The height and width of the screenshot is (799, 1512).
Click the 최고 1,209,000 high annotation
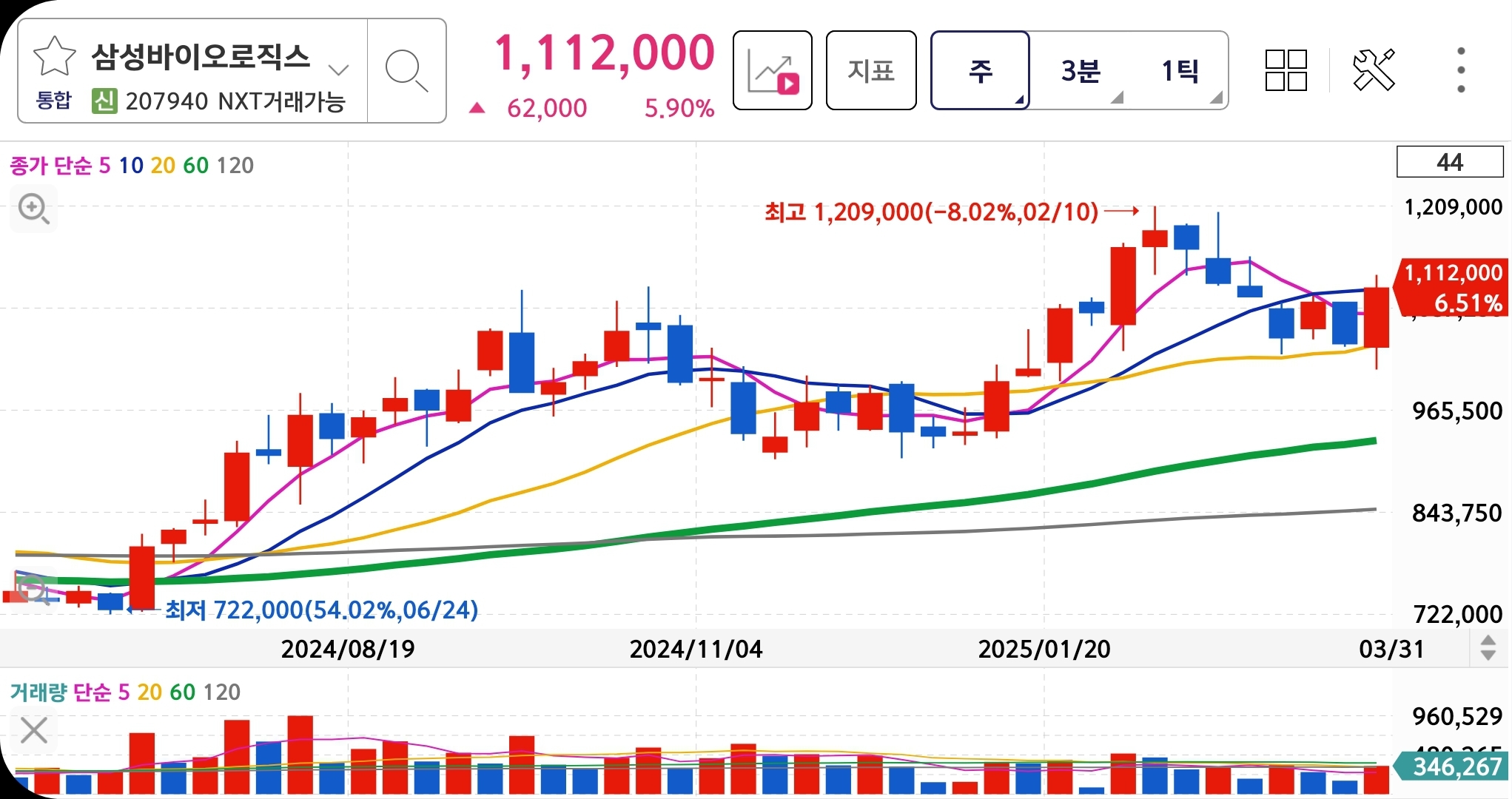click(x=931, y=212)
